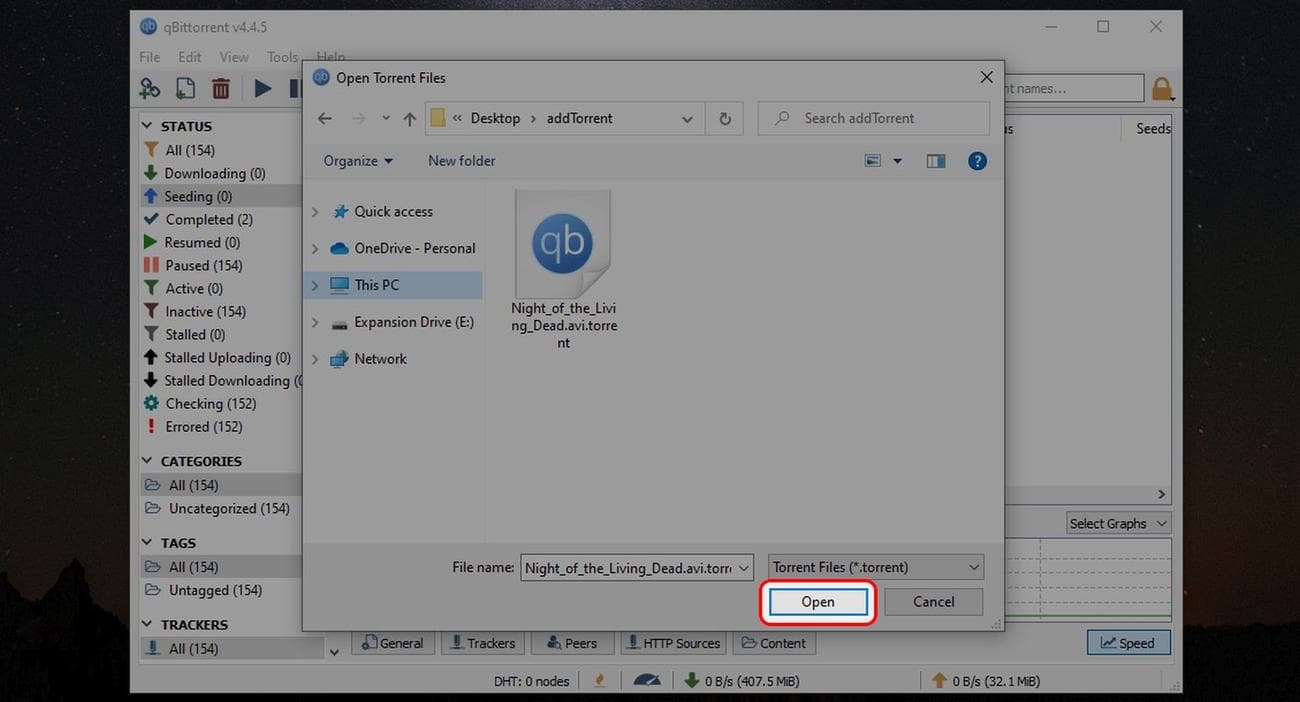Click the Delete torrent trash icon
The height and width of the screenshot is (702, 1300).
[x=220, y=88]
